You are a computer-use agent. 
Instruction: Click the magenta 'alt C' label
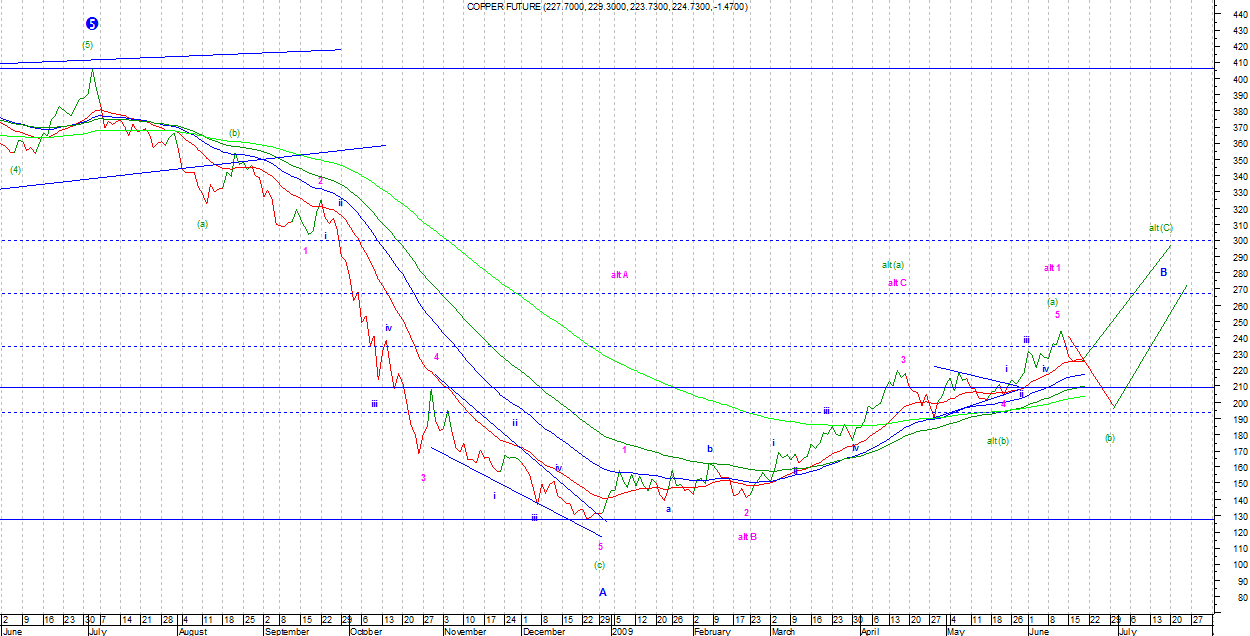(x=897, y=283)
